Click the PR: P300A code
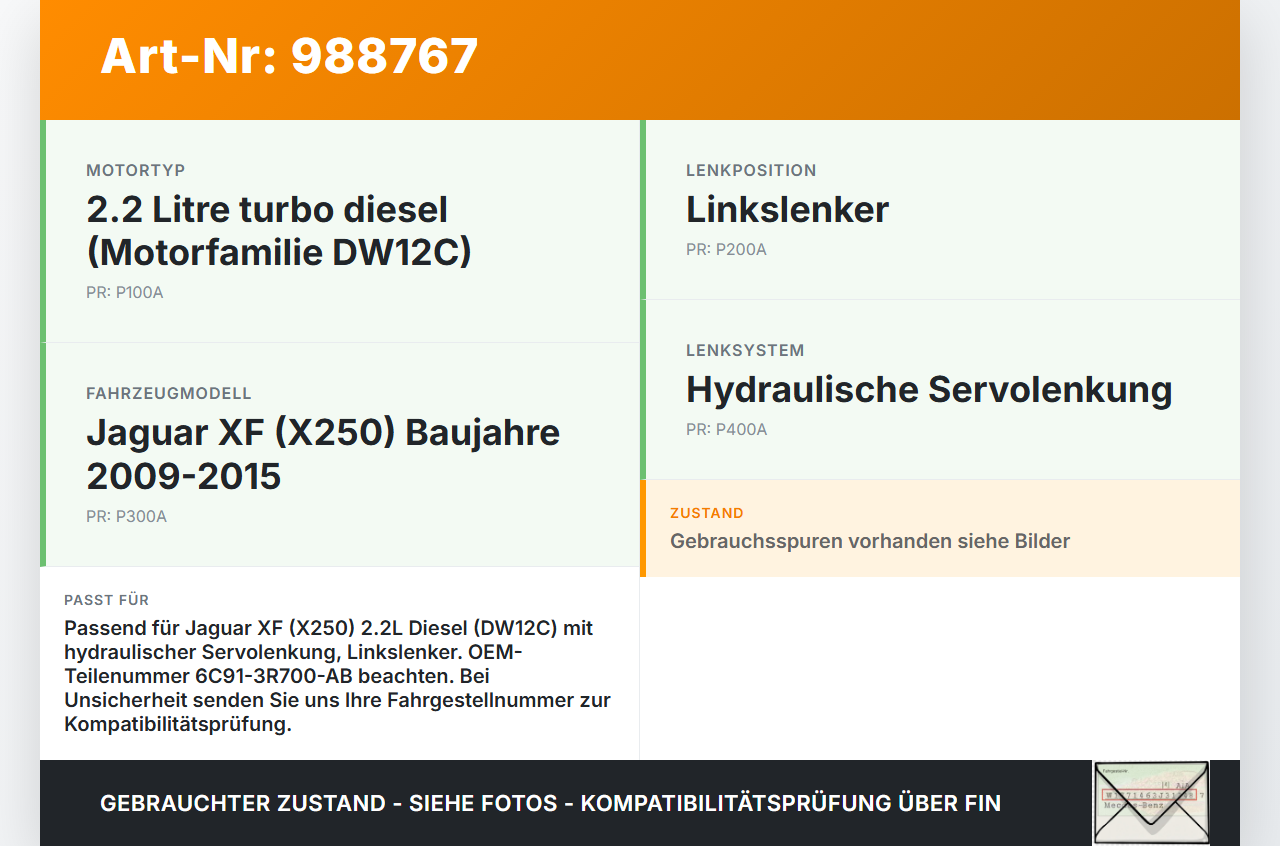This screenshot has height=846, width=1280. tap(126, 516)
